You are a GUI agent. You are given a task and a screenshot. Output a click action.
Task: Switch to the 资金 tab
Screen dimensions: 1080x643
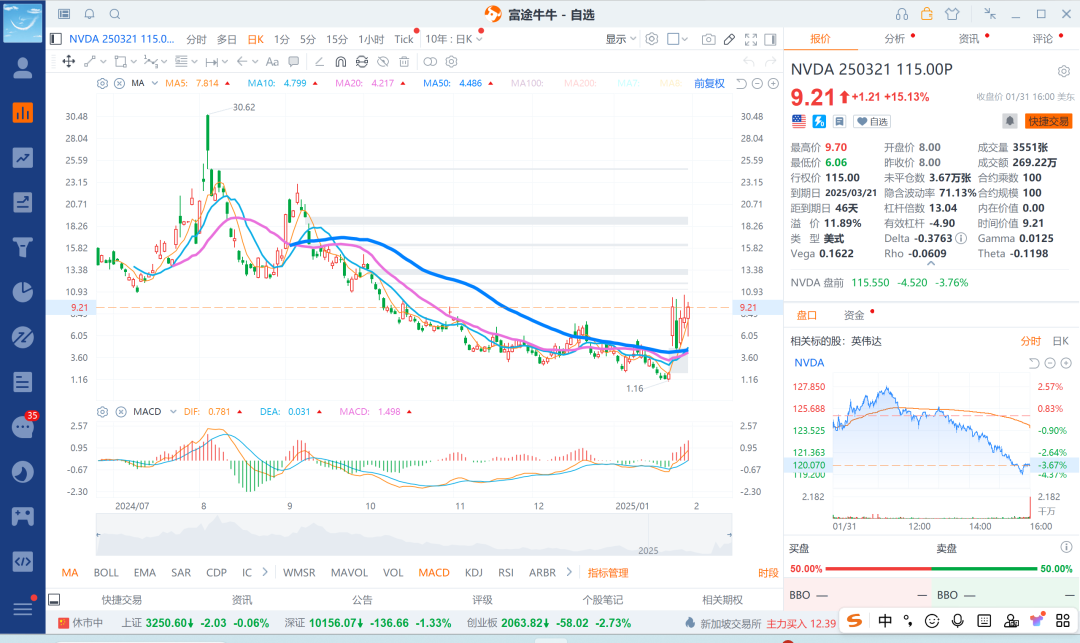[x=854, y=315]
